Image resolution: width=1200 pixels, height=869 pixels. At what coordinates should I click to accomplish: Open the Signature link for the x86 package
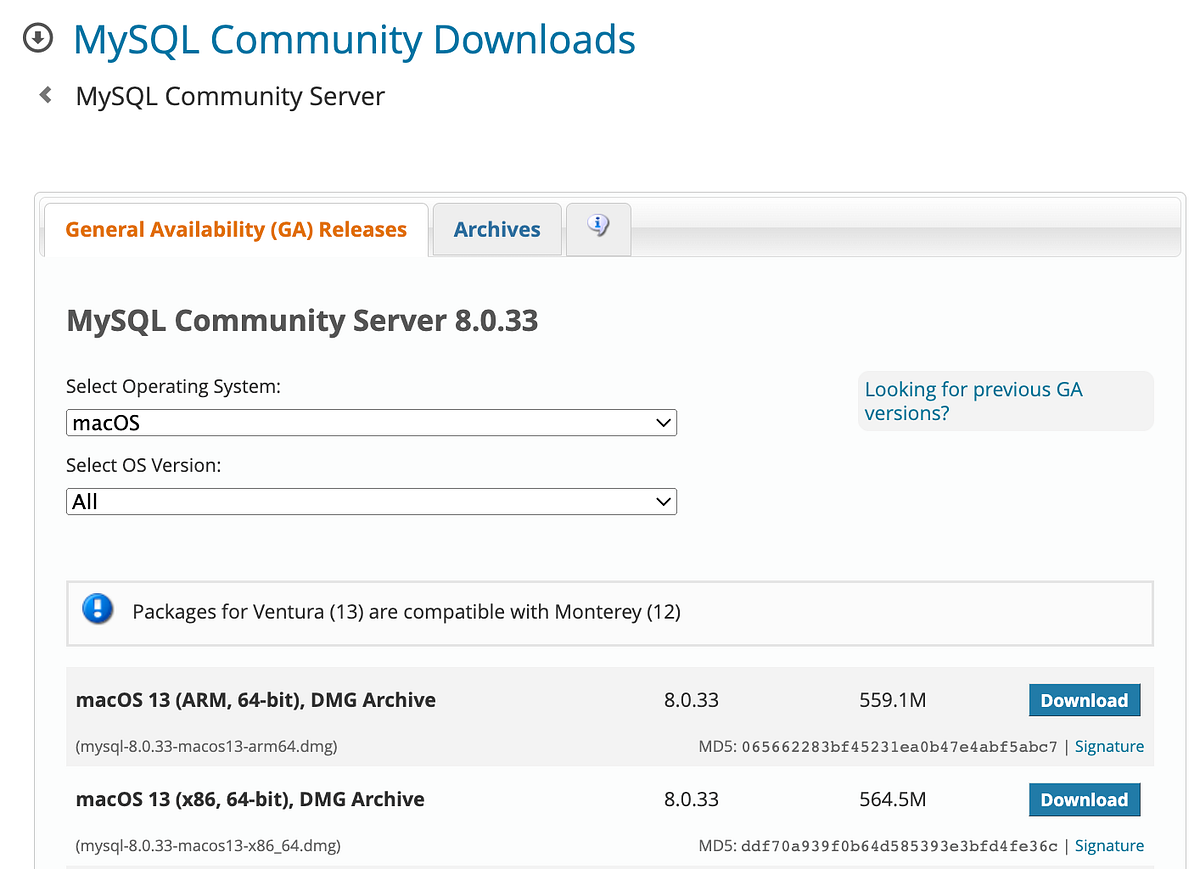point(1109,845)
